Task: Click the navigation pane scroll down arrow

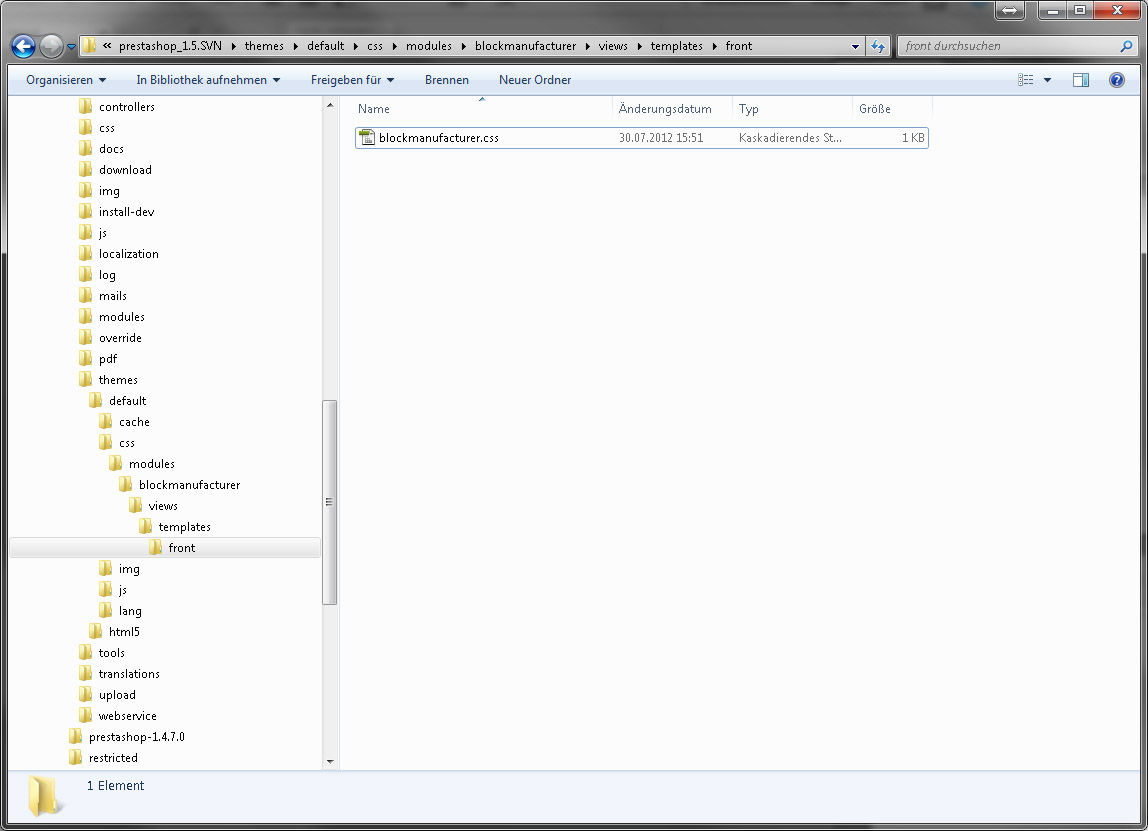Action: click(x=330, y=761)
